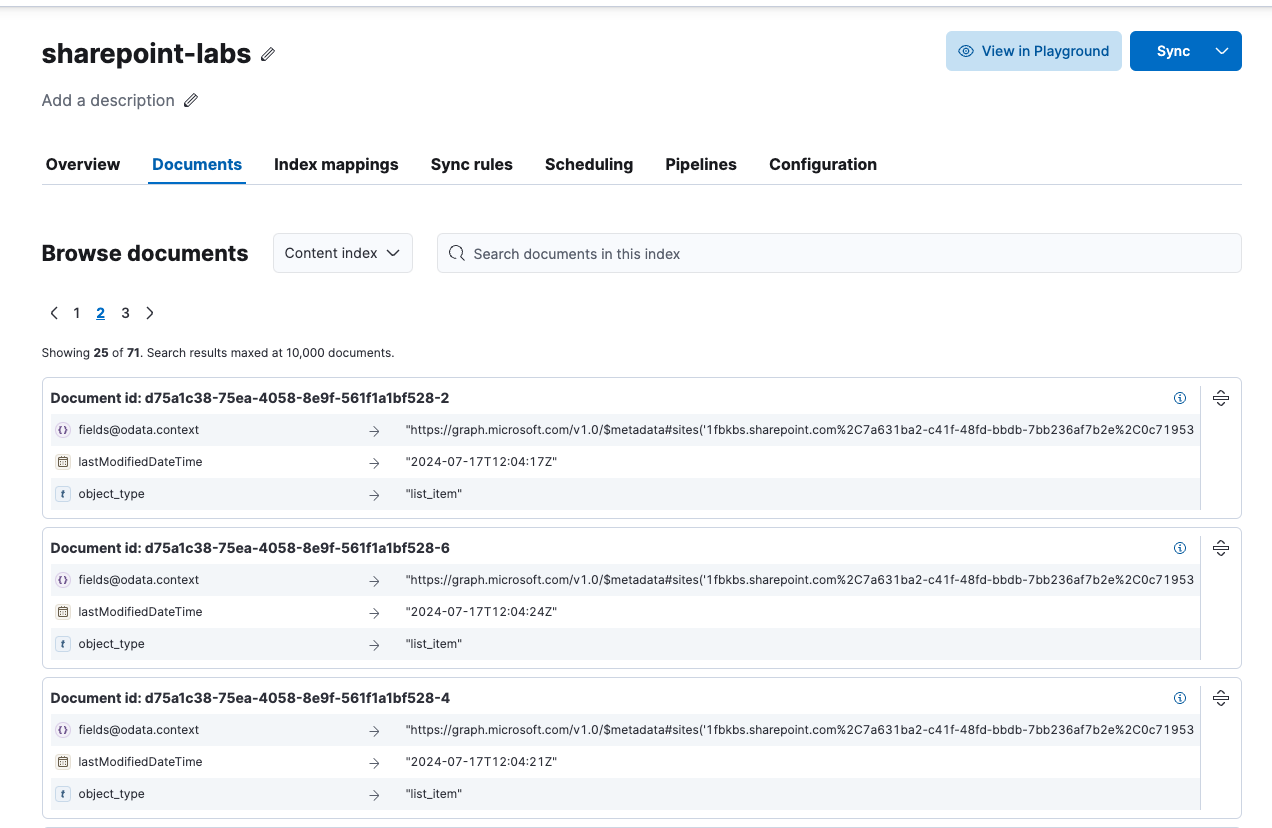1272x828 pixels.
Task: Click the eye icon in View in Playground
Action: [966, 51]
